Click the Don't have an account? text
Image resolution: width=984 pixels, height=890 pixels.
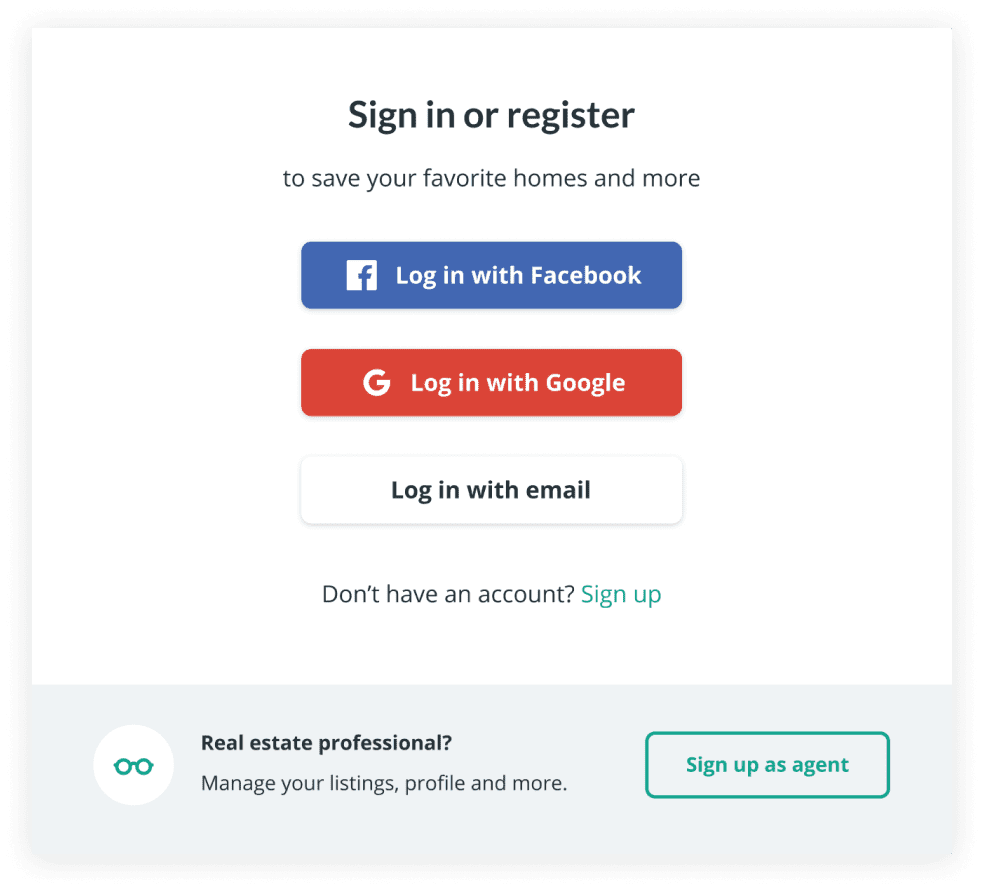448,594
